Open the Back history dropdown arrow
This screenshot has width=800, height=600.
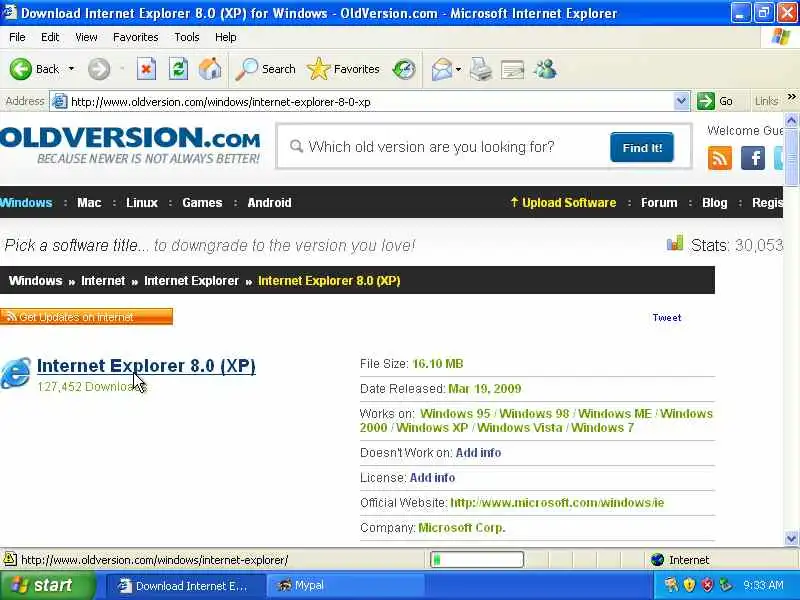tap(71, 69)
